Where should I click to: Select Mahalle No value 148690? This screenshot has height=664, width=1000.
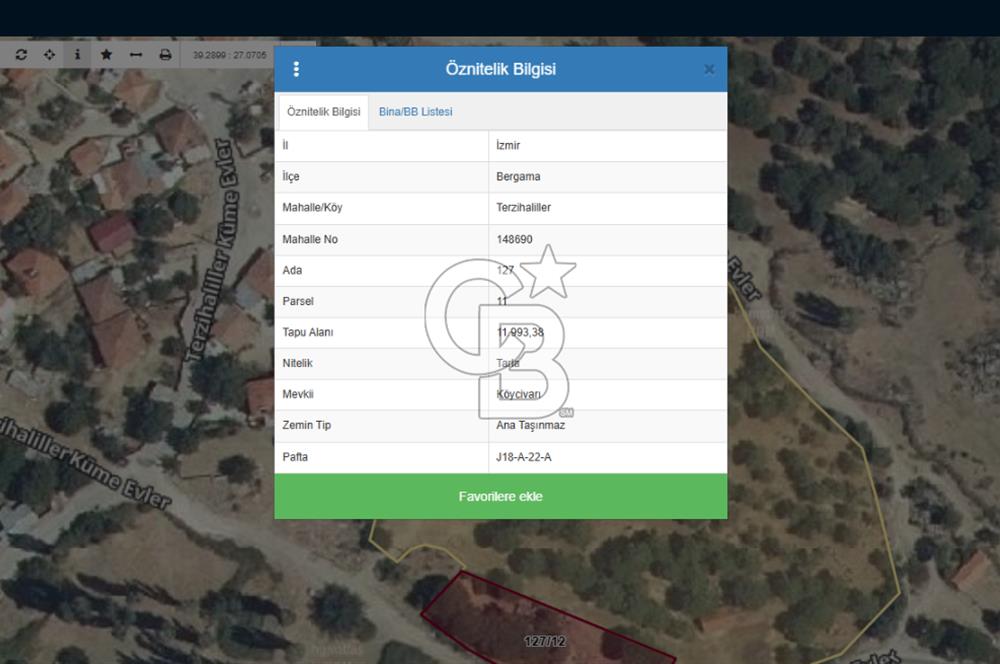(x=514, y=239)
